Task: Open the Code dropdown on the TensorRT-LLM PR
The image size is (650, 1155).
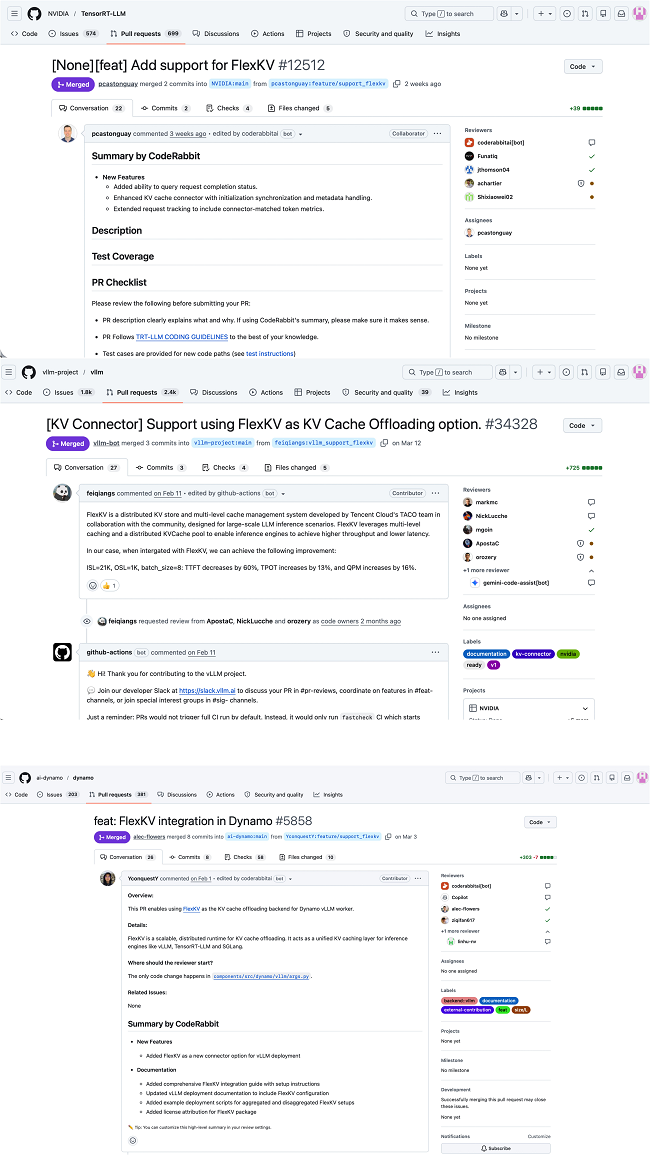Action: (x=583, y=66)
